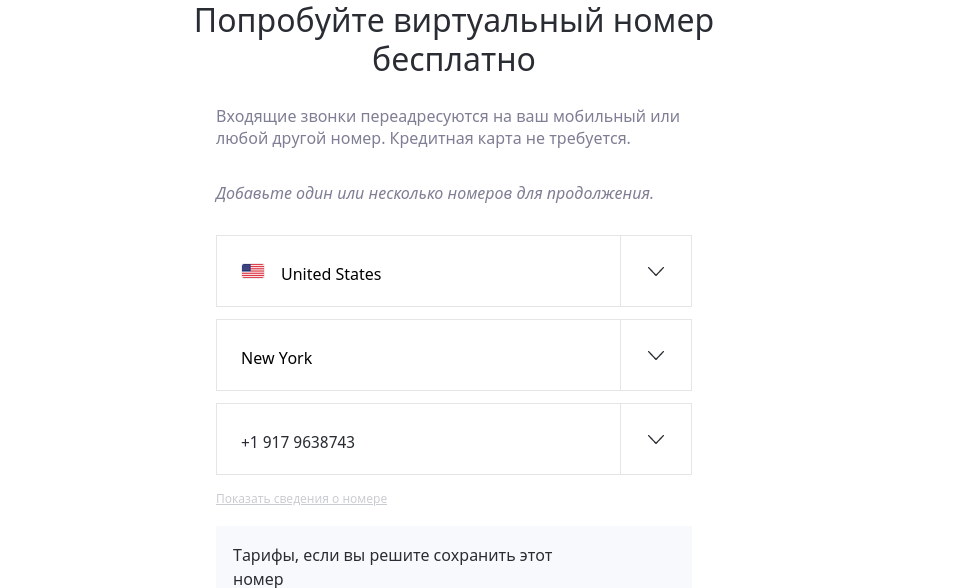
Task: Select the United States country label
Action: point(331,274)
